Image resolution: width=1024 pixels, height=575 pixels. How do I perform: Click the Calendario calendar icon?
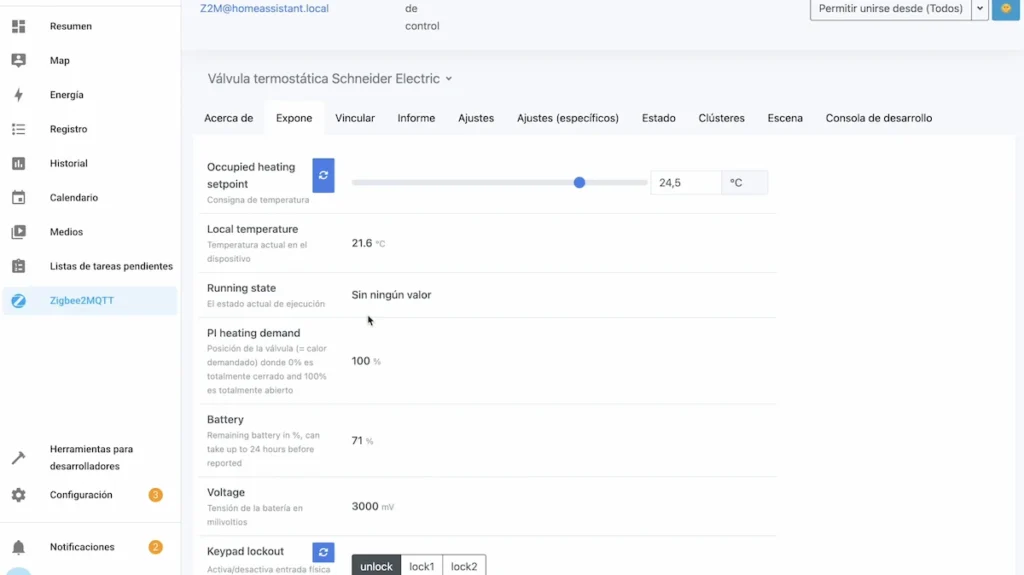point(18,197)
